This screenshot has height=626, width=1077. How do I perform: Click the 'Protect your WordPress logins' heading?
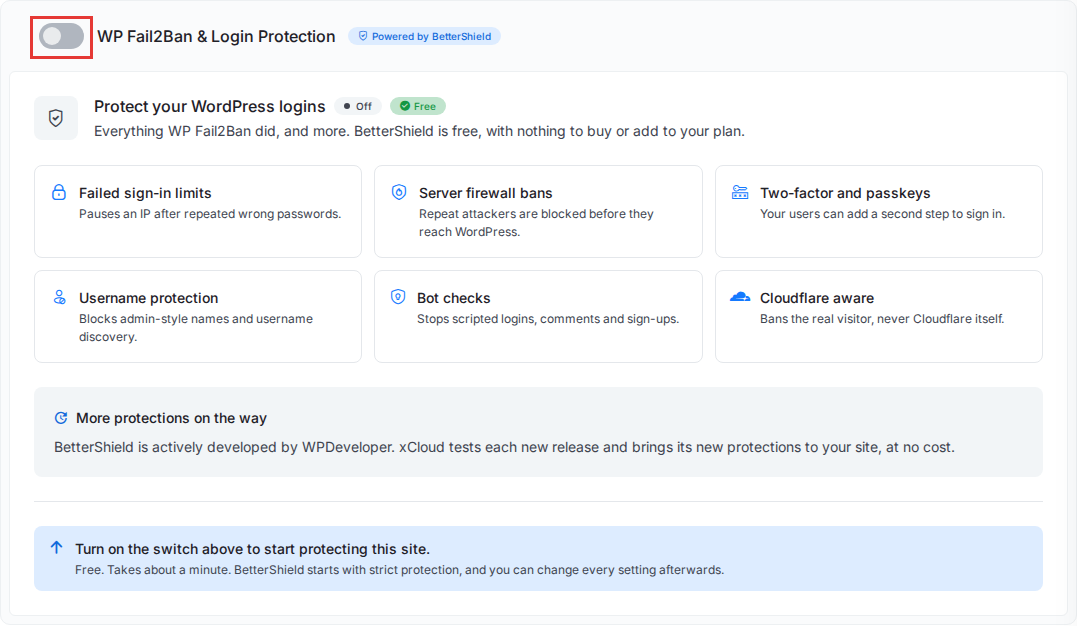coord(209,107)
